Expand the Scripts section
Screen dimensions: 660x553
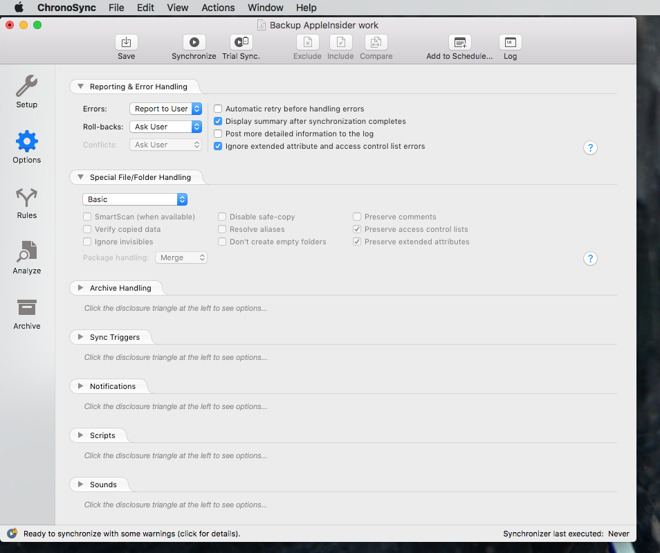(x=80, y=435)
